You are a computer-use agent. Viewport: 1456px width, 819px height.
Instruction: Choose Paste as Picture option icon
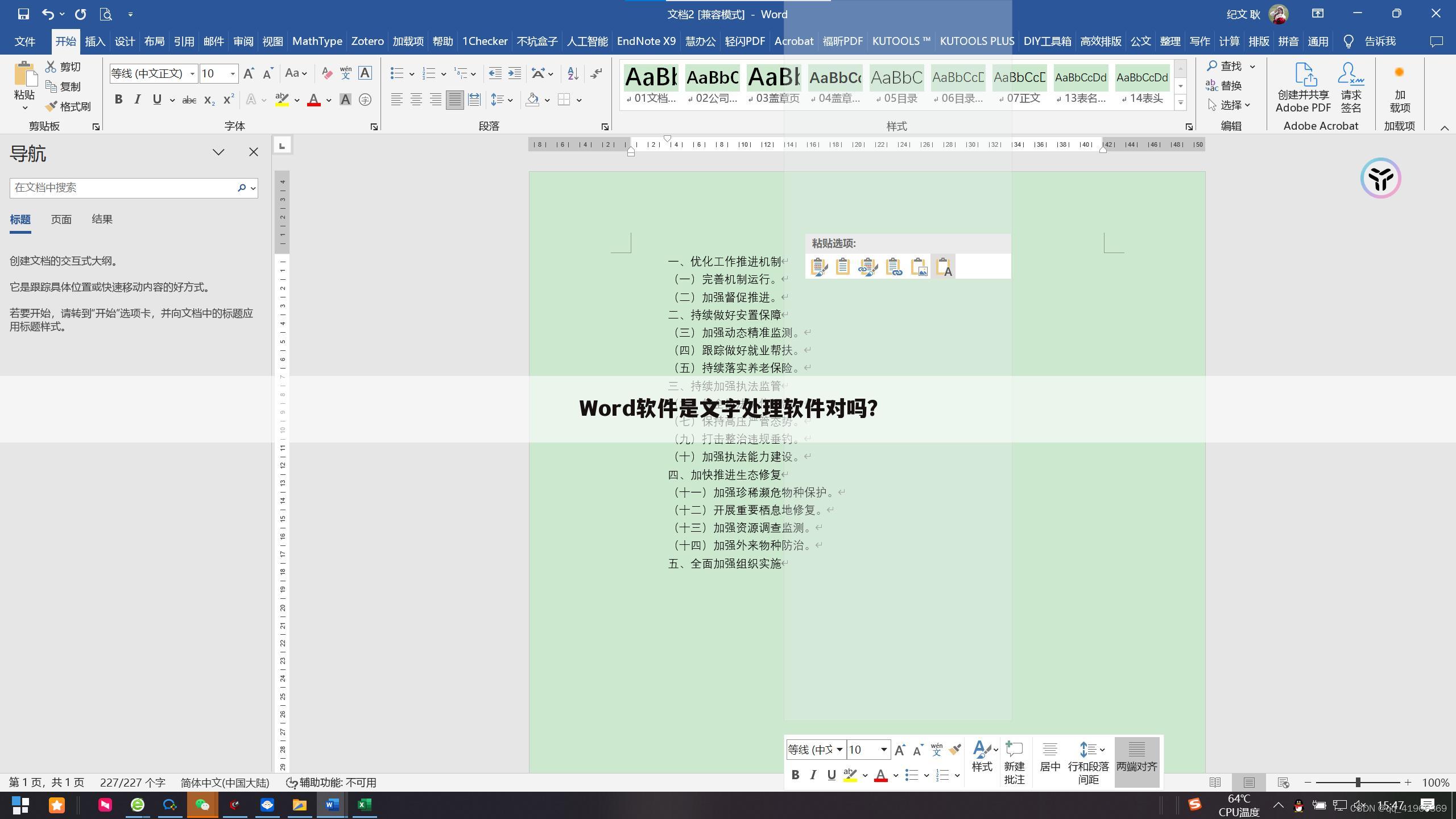(919, 267)
